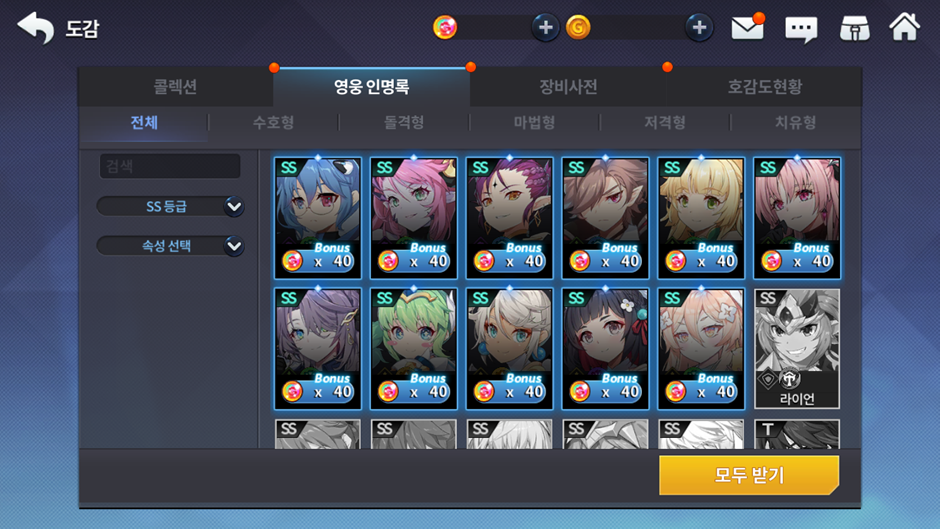This screenshot has height=529, width=940.
Task: Click the 검색 search input field
Action: pyautogui.click(x=170, y=166)
